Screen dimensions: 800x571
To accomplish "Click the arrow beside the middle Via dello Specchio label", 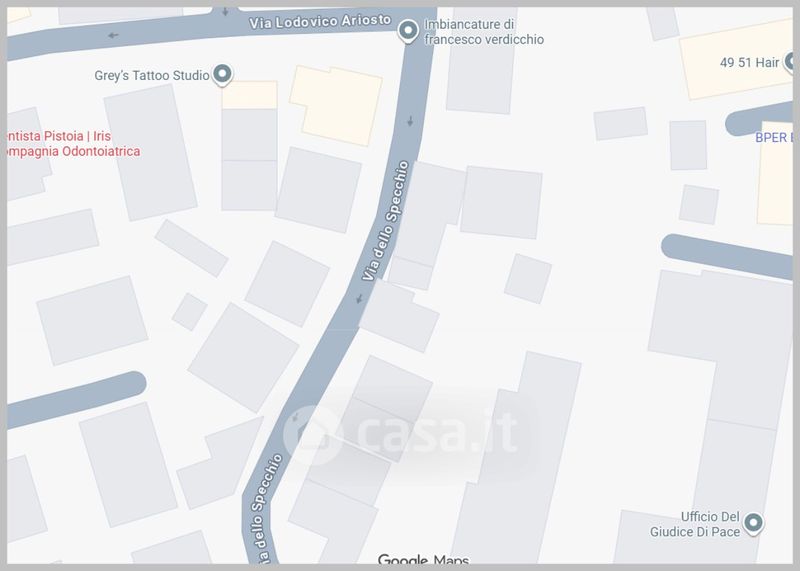I will click(359, 299).
